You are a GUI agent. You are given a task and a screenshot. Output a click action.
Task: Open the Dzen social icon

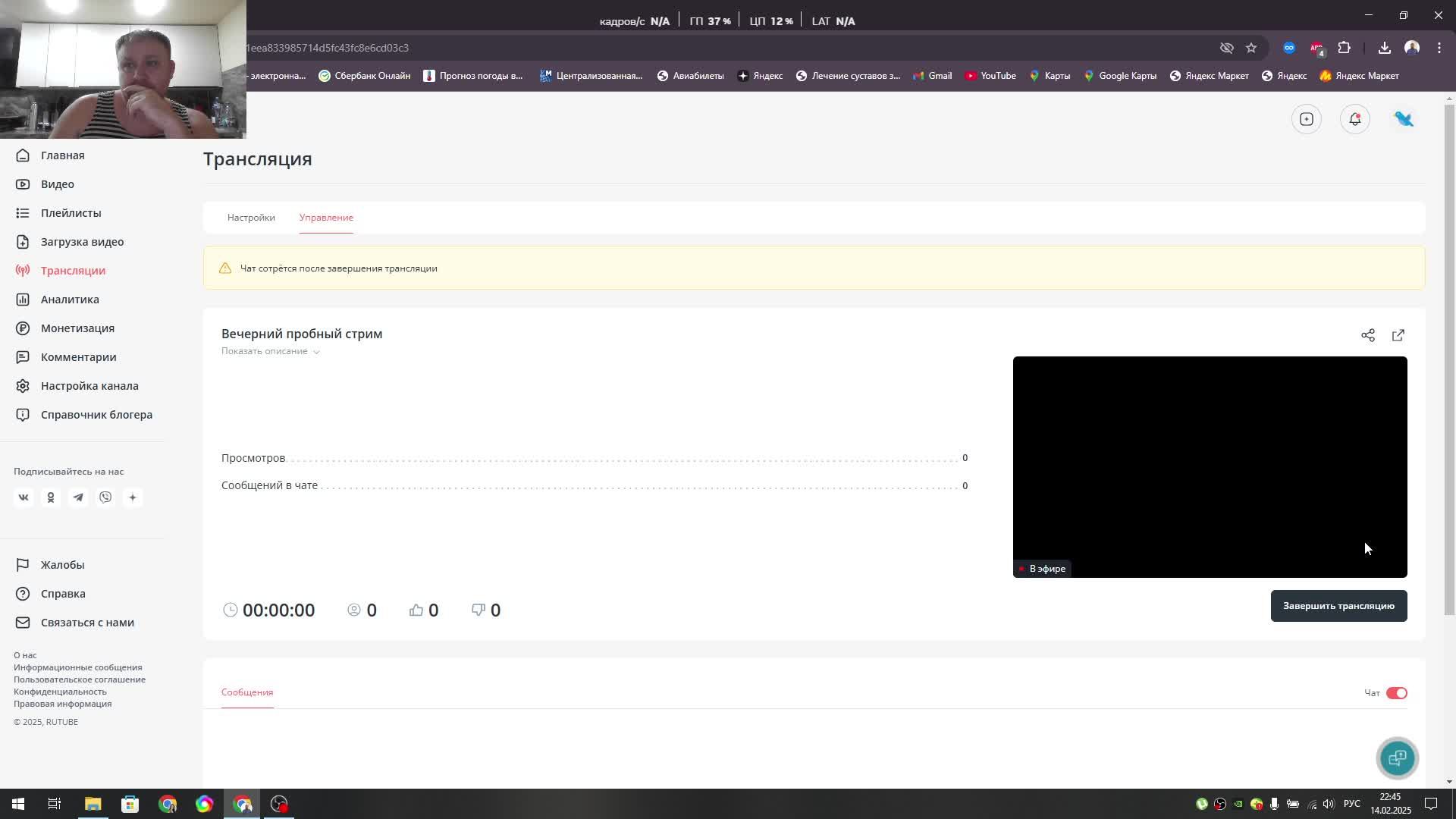point(133,497)
